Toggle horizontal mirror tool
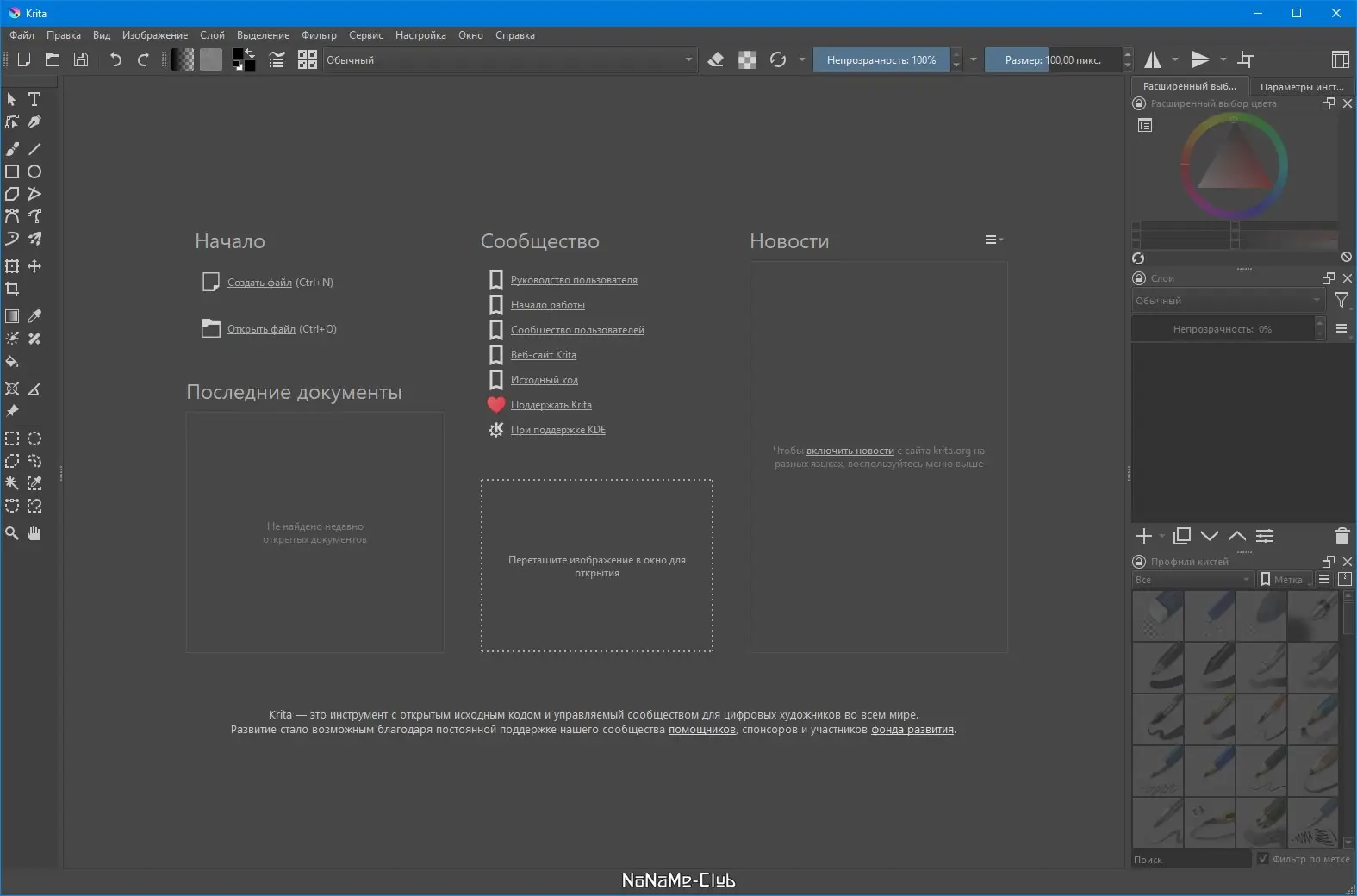This screenshot has height=896, width=1357. tap(1153, 59)
